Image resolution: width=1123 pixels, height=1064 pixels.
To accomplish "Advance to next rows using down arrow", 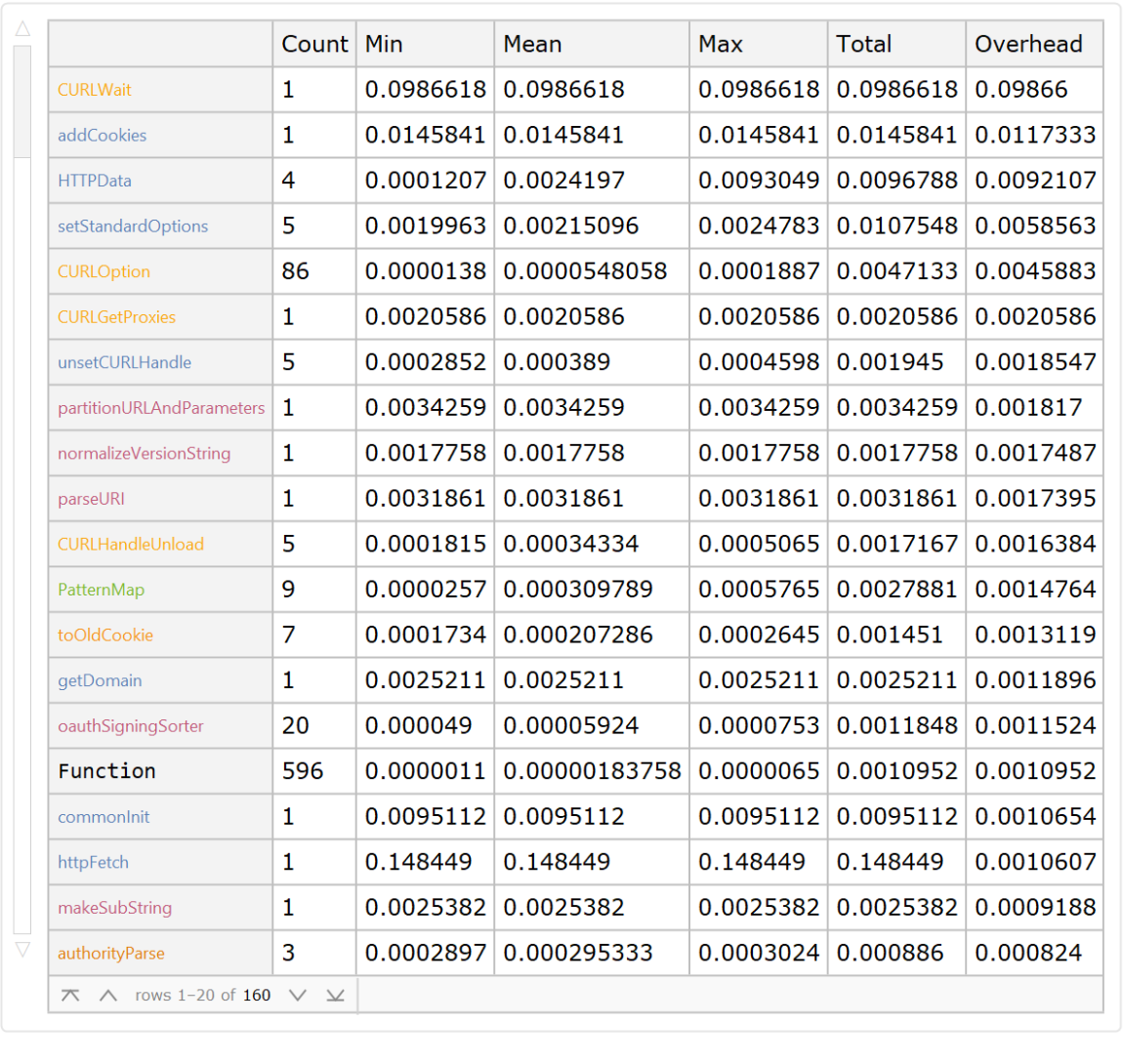I will pyautogui.click(x=298, y=995).
